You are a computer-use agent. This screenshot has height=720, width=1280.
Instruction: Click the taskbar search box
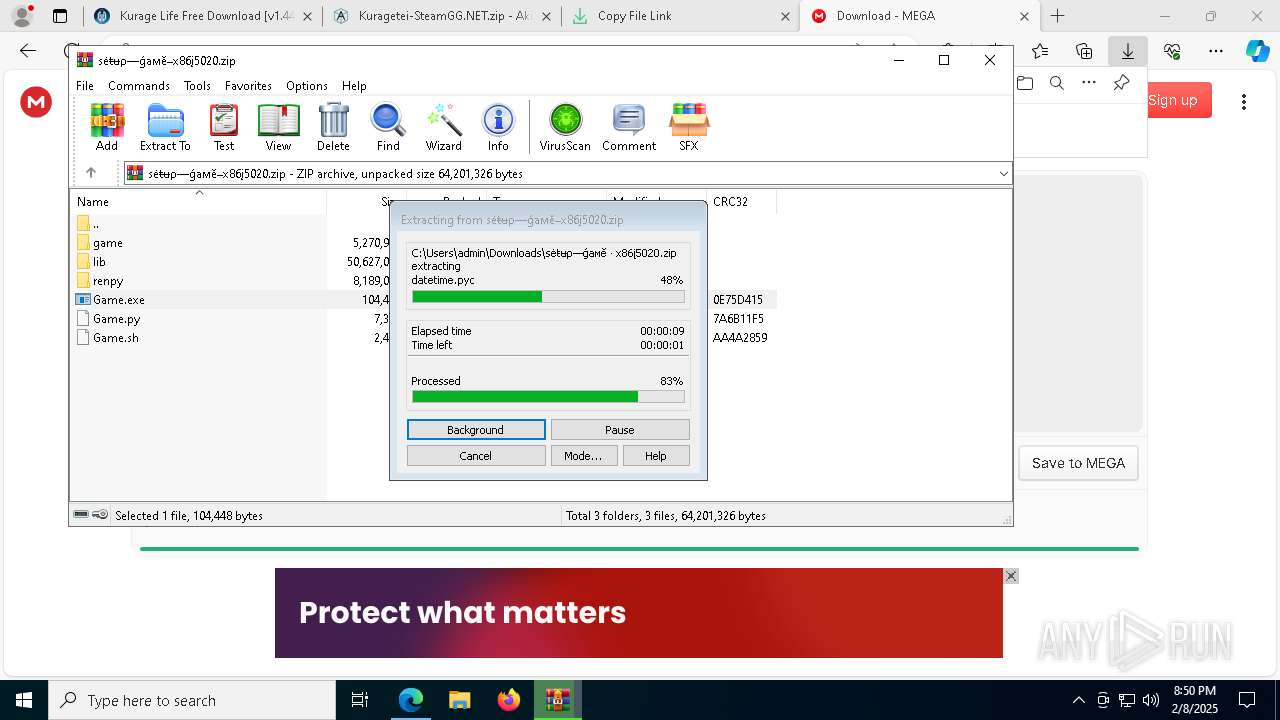(192, 700)
